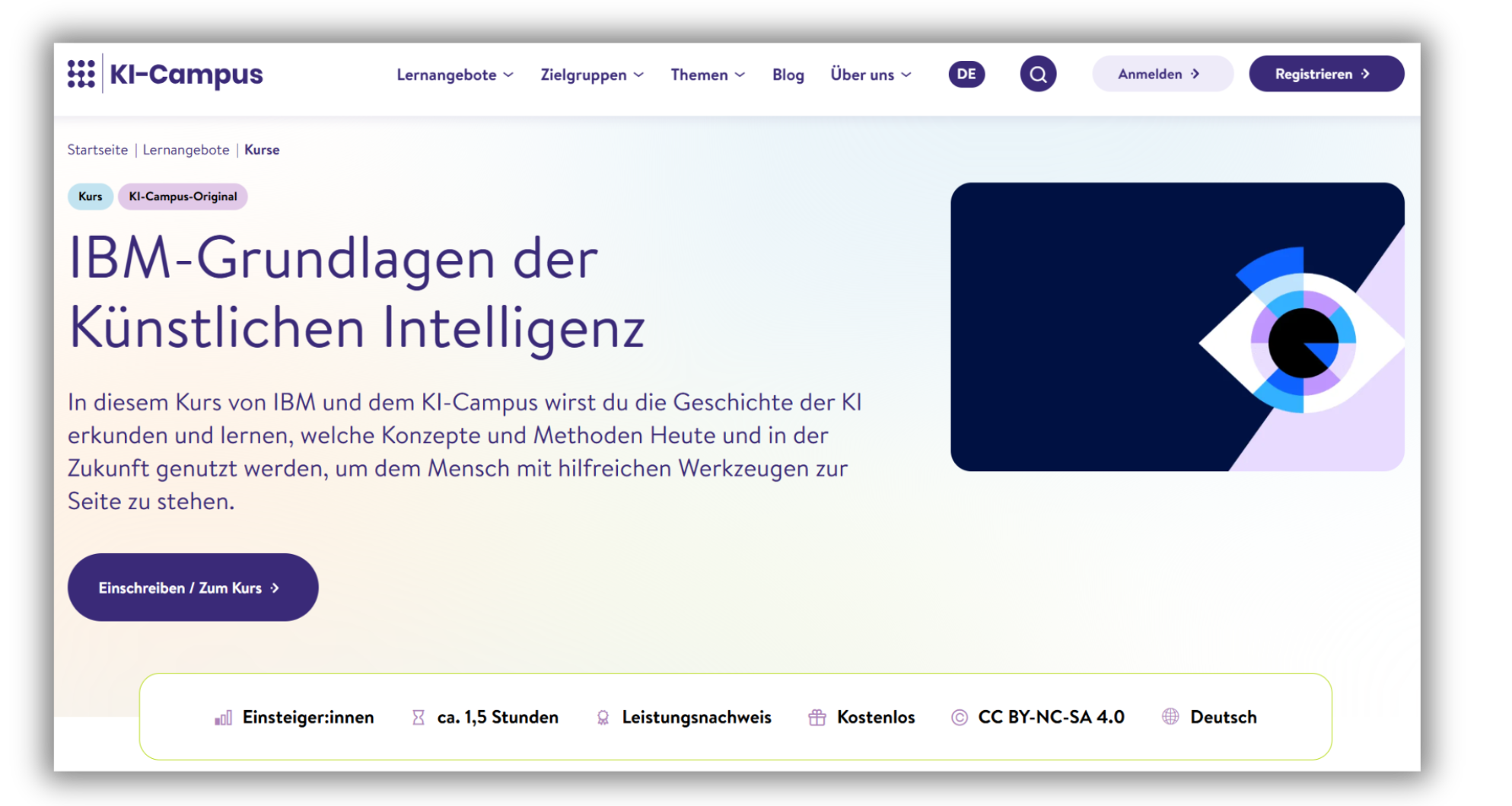Click the Anmelden button

(1163, 74)
